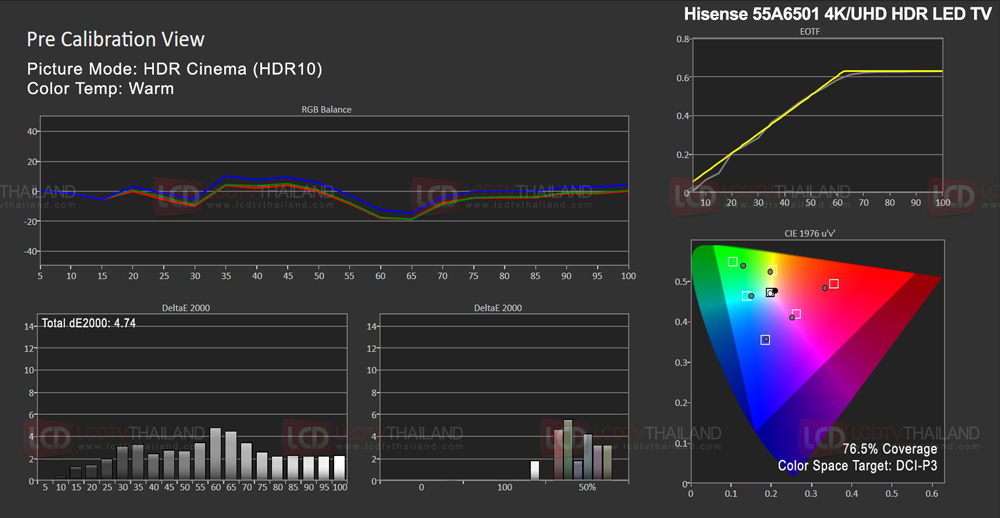This screenshot has height=518, width=1000.
Task: Click the yellow target square on CIE diagram
Action: tap(772, 270)
